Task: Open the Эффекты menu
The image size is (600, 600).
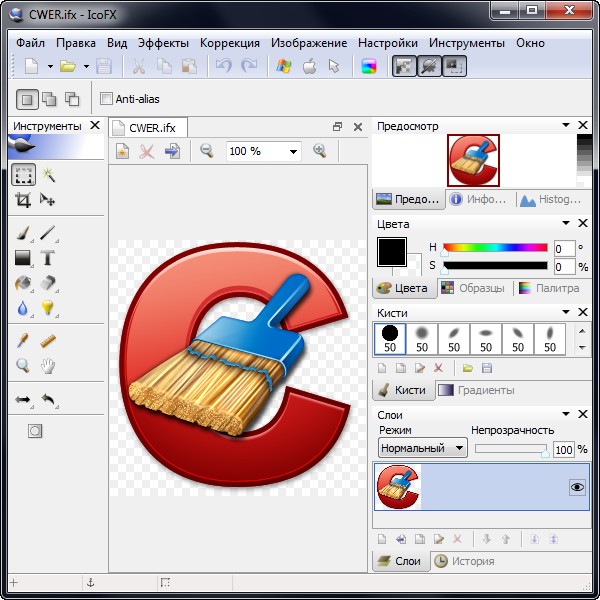Action: point(164,43)
